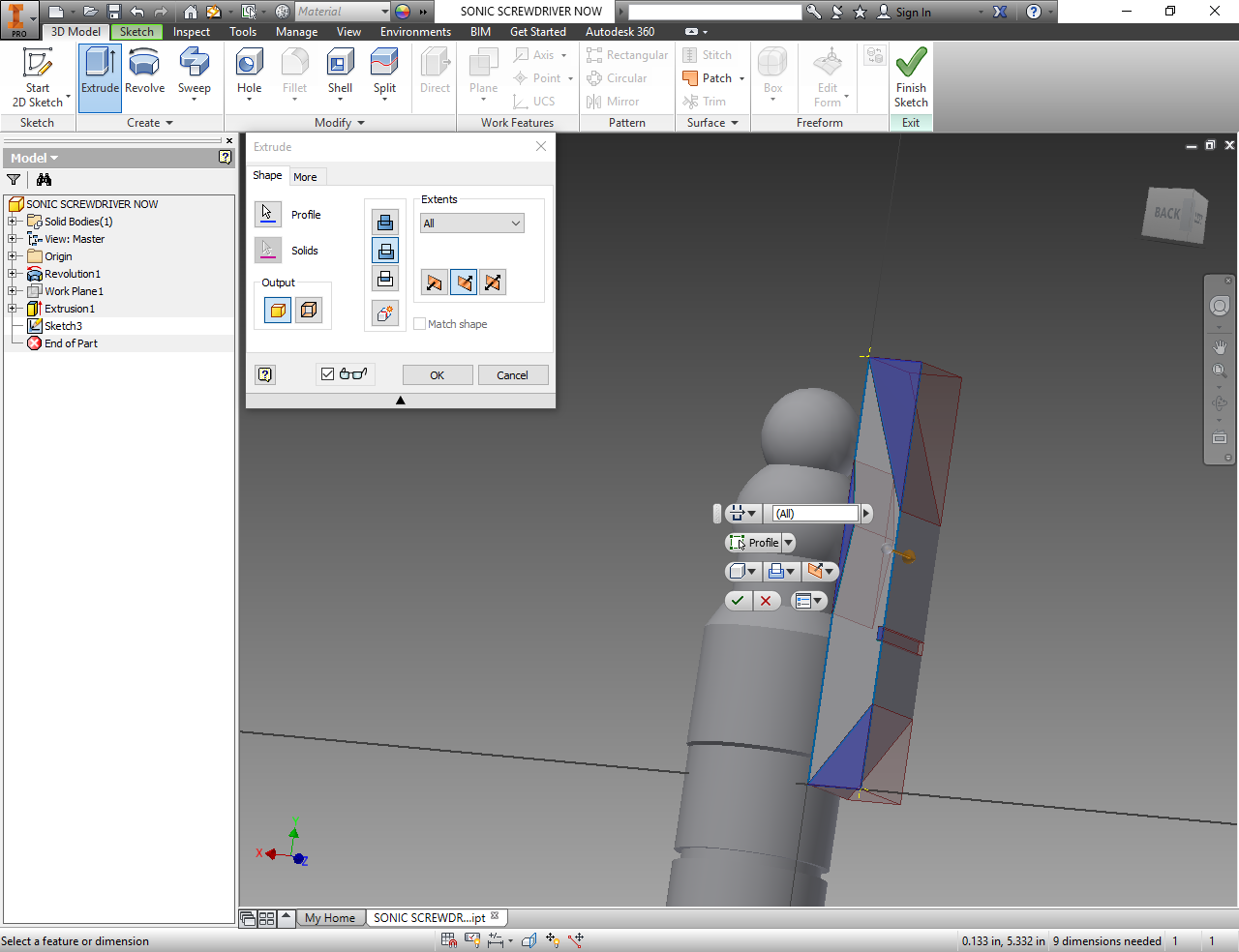Open the Extents All dropdown
1239x952 pixels.
click(472, 223)
